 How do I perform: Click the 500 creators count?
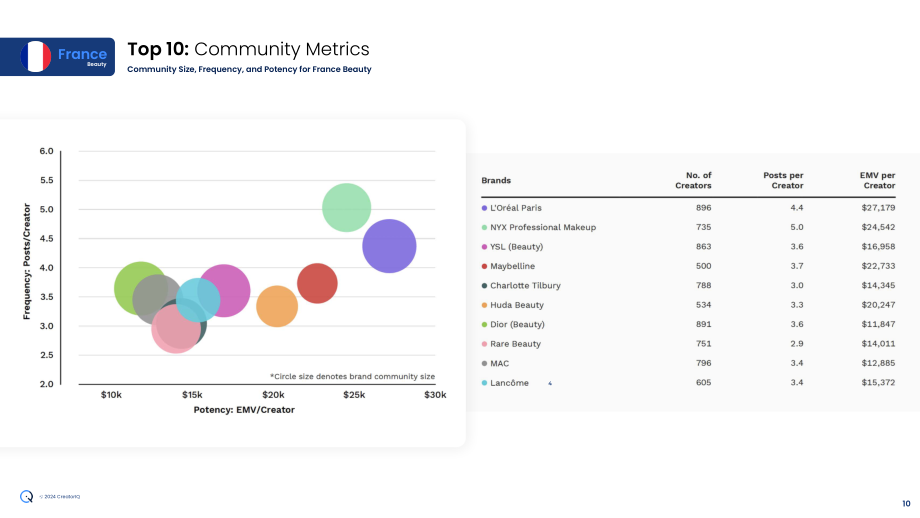click(703, 266)
